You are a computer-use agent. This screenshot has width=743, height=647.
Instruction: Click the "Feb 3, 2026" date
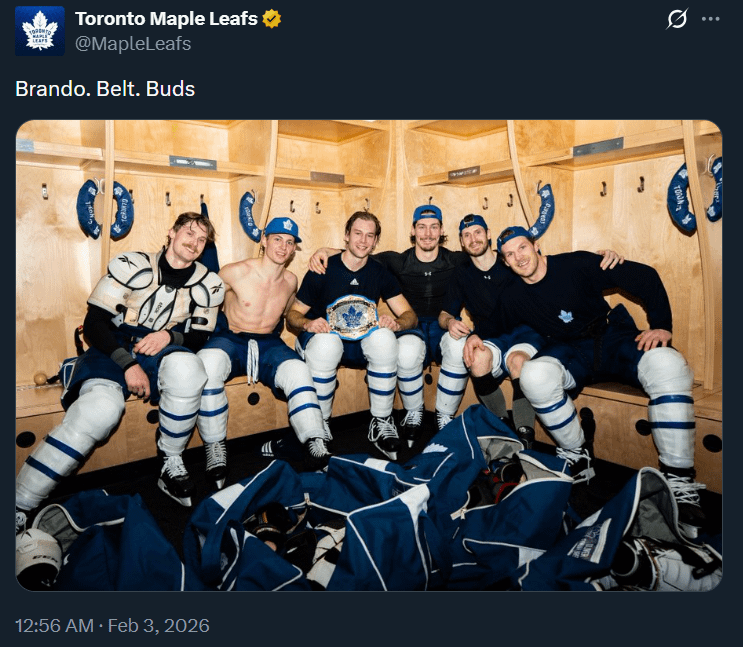point(159,626)
